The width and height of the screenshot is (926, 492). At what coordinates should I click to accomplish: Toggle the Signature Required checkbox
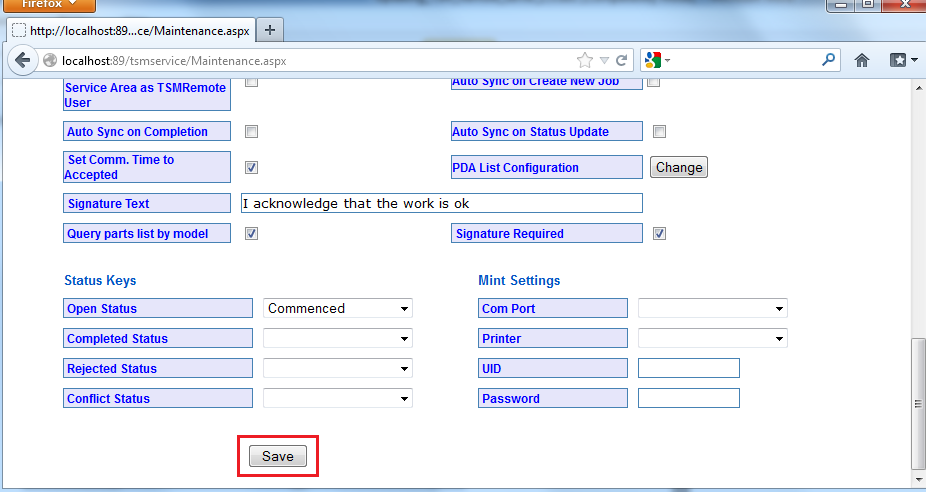(x=659, y=233)
